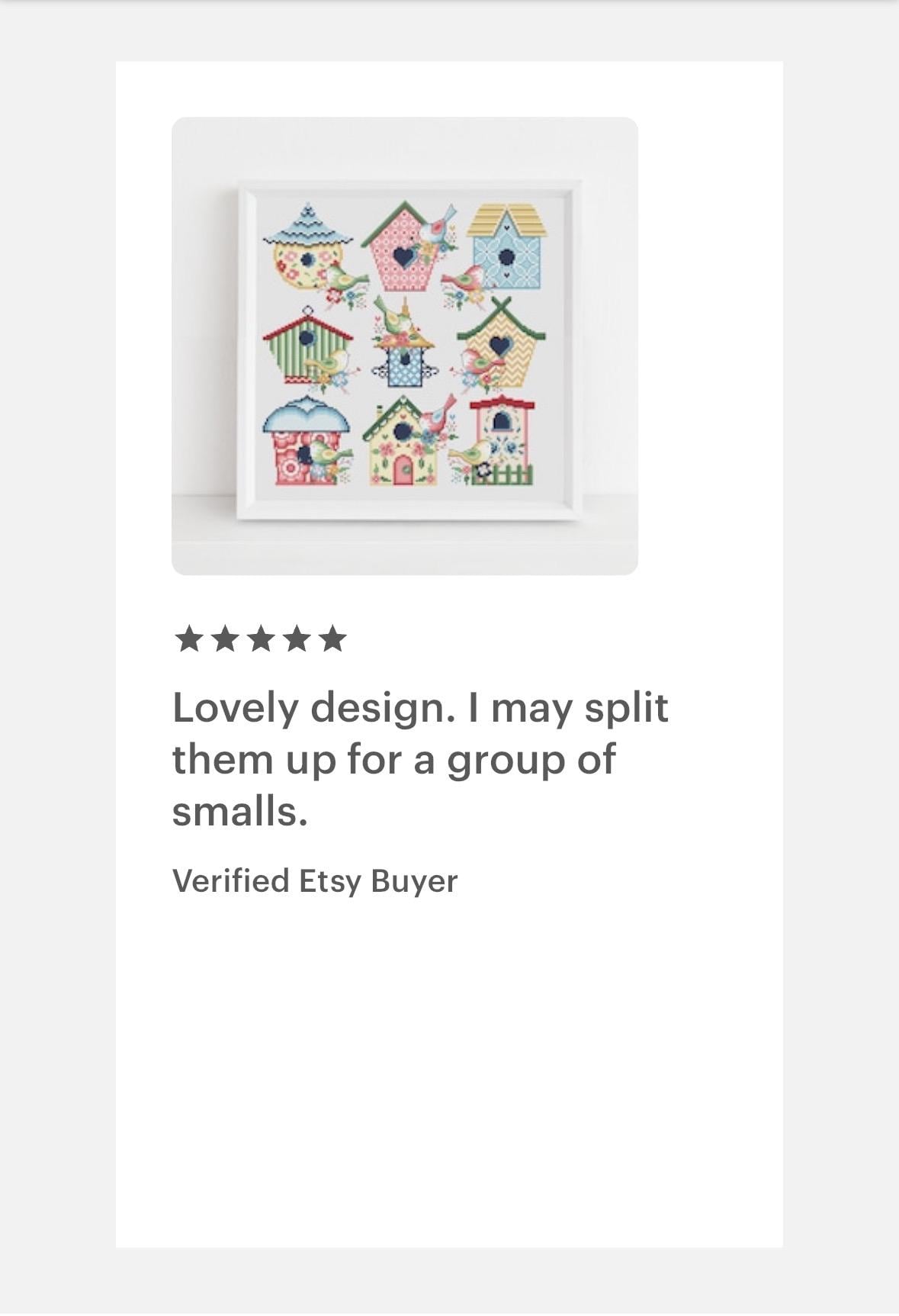Click the birdhouse with the green picket fence
Image resolution: width=899 pixels, height=1316 pixels.
click(501, 441)
